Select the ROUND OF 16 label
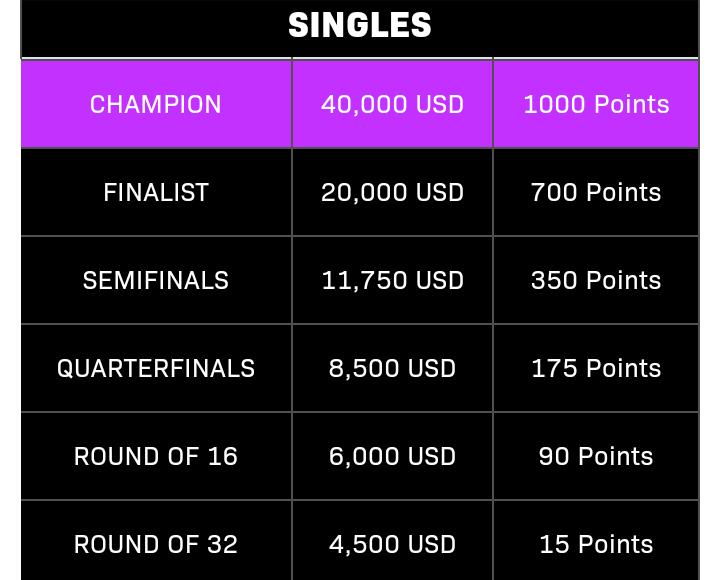The image size is (720, 580). pos(156,456)
